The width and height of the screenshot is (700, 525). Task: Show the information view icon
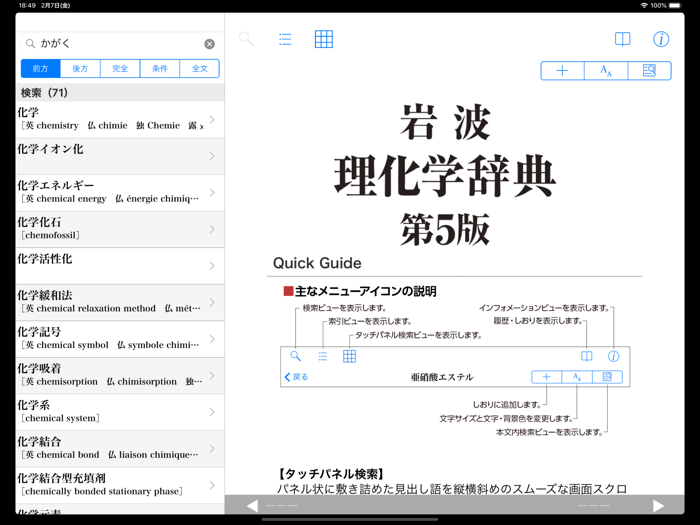(x=661, y=39)
